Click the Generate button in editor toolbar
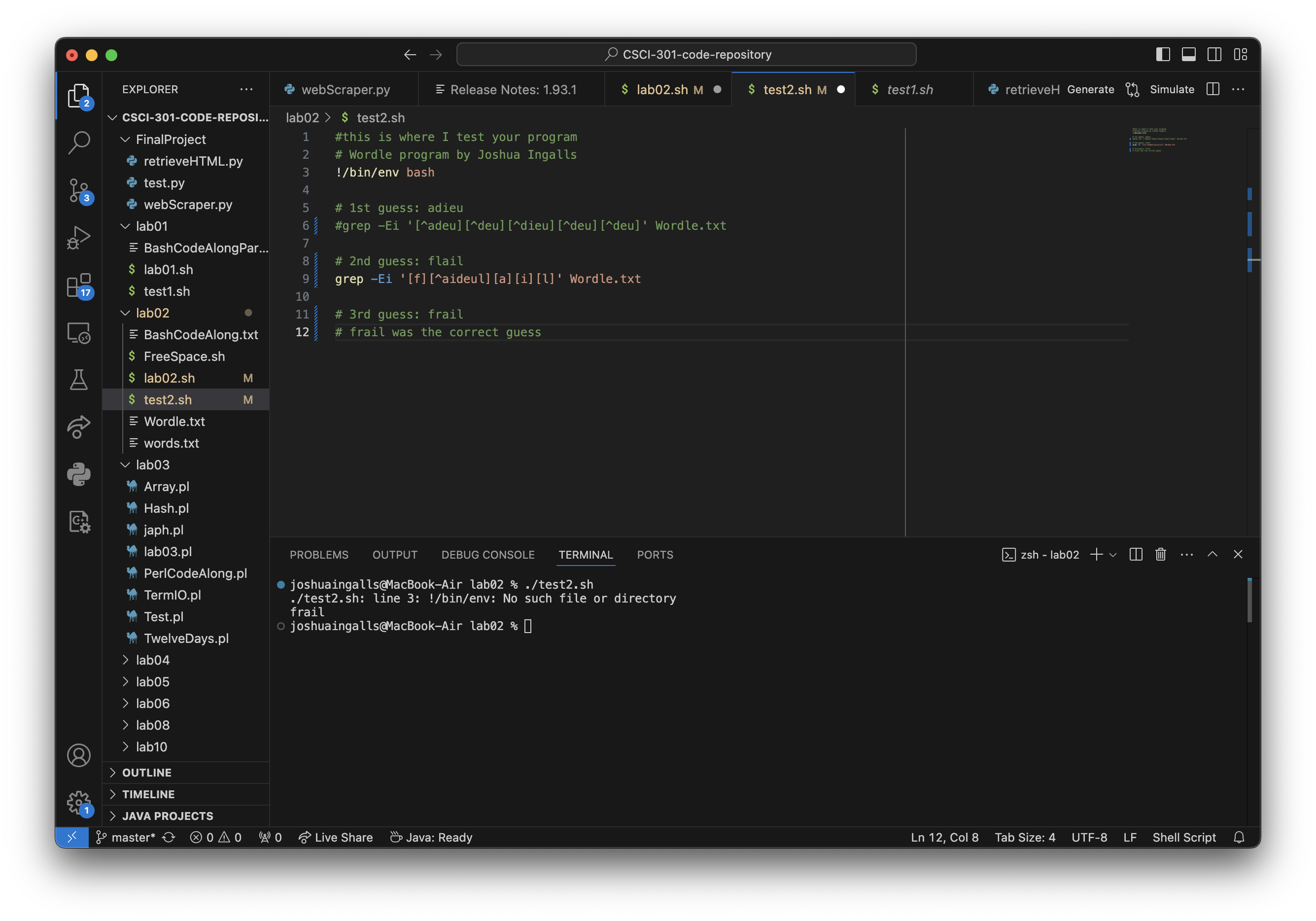This screenshot has width=1316, height=921. coord(1090,89)
